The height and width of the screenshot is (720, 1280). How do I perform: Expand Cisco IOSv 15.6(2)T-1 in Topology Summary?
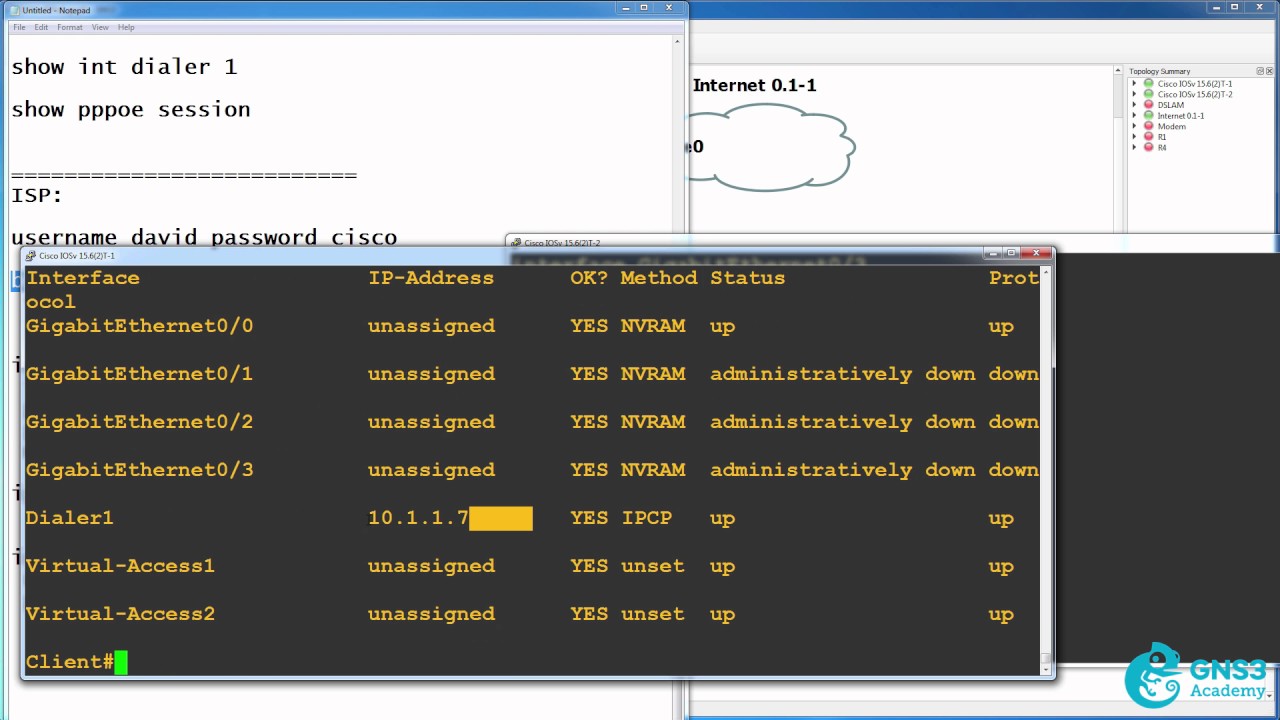click(x=1134, y=84)
